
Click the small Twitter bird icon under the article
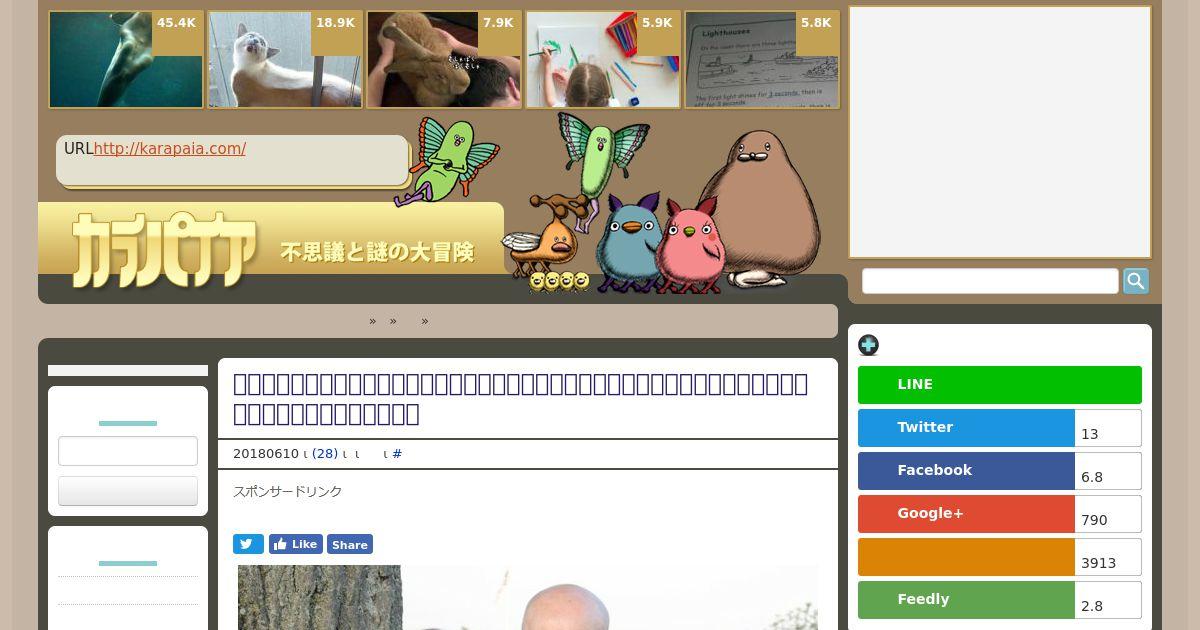248,544
